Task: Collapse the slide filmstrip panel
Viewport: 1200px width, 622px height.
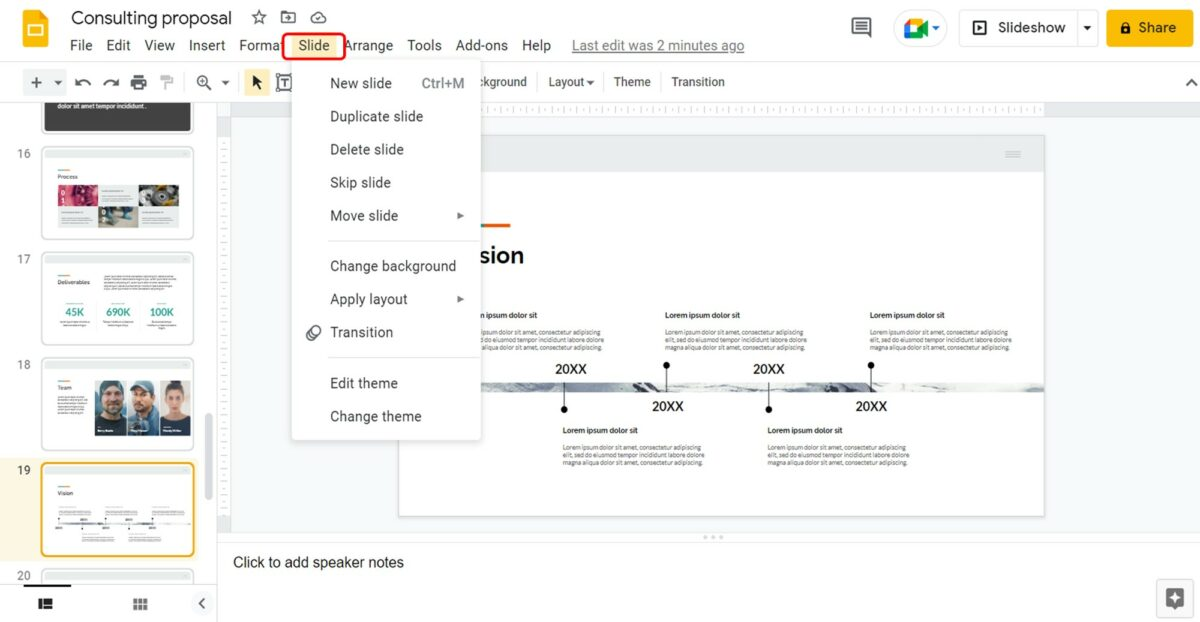Action: (201, 603)
